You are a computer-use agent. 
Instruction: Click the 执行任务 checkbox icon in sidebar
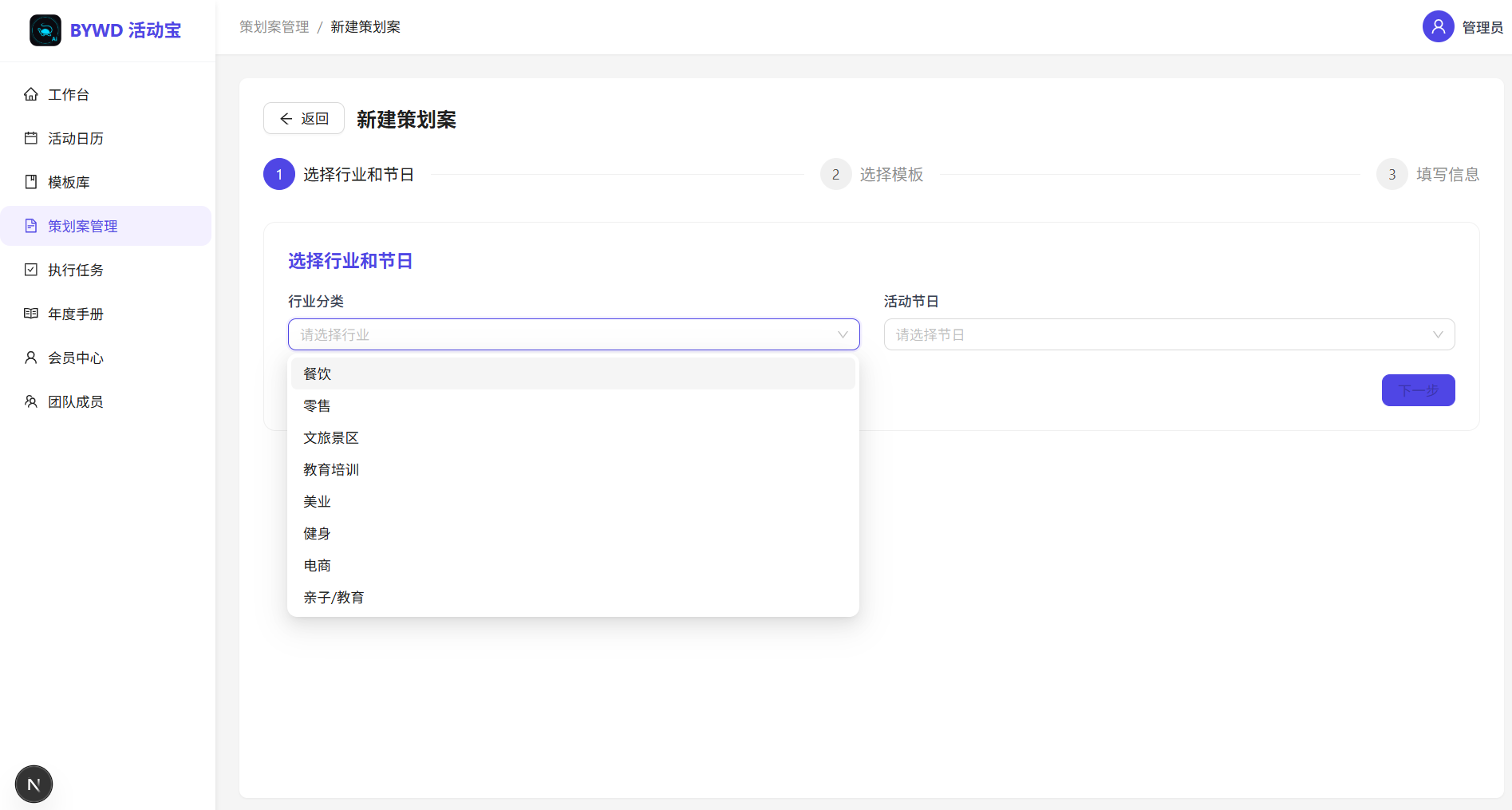(31, 270)
